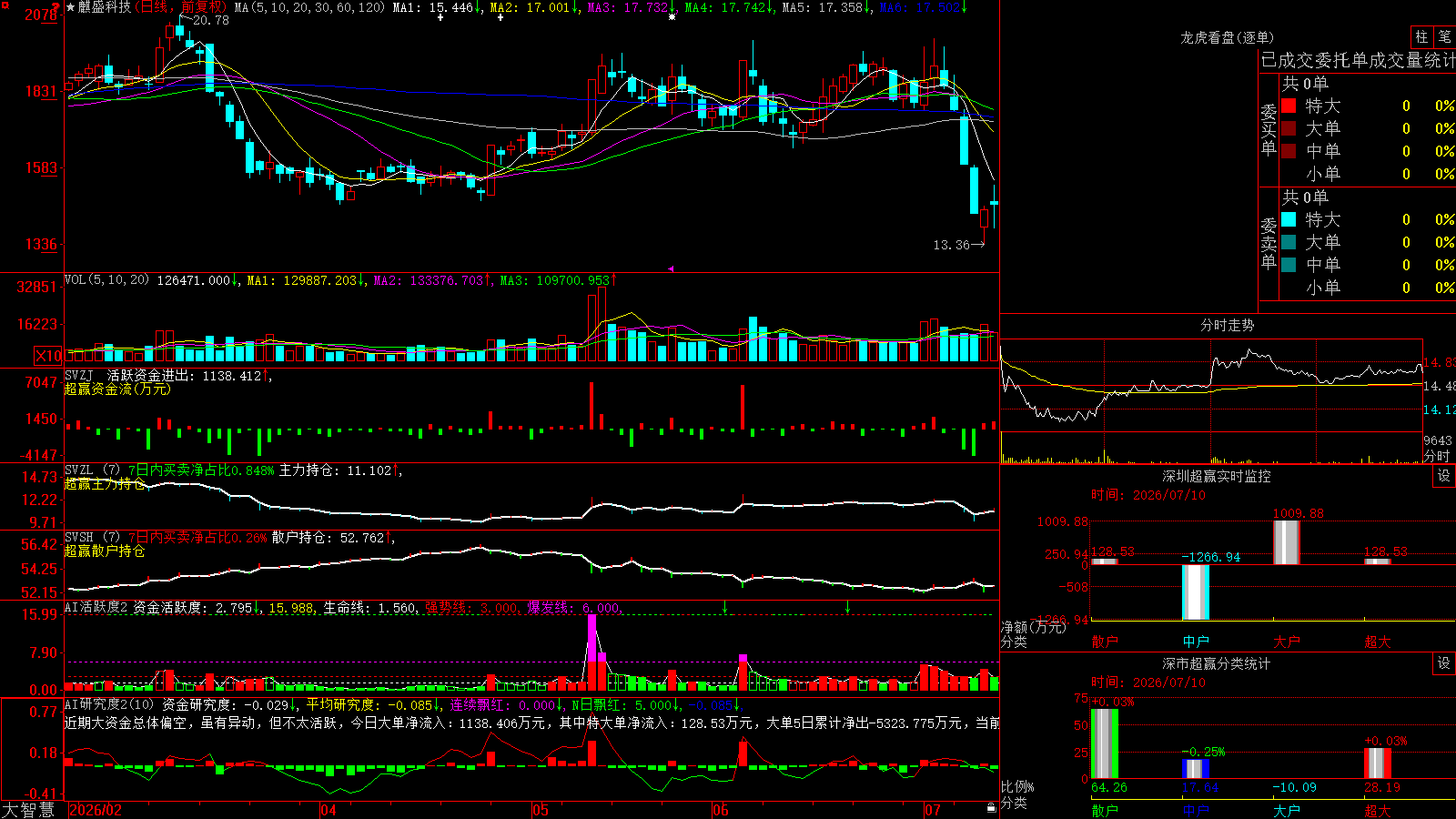Viewport: 1456px width, 819px height.
Task: Click the white cross marker under MA2
Action: [500, 17]
